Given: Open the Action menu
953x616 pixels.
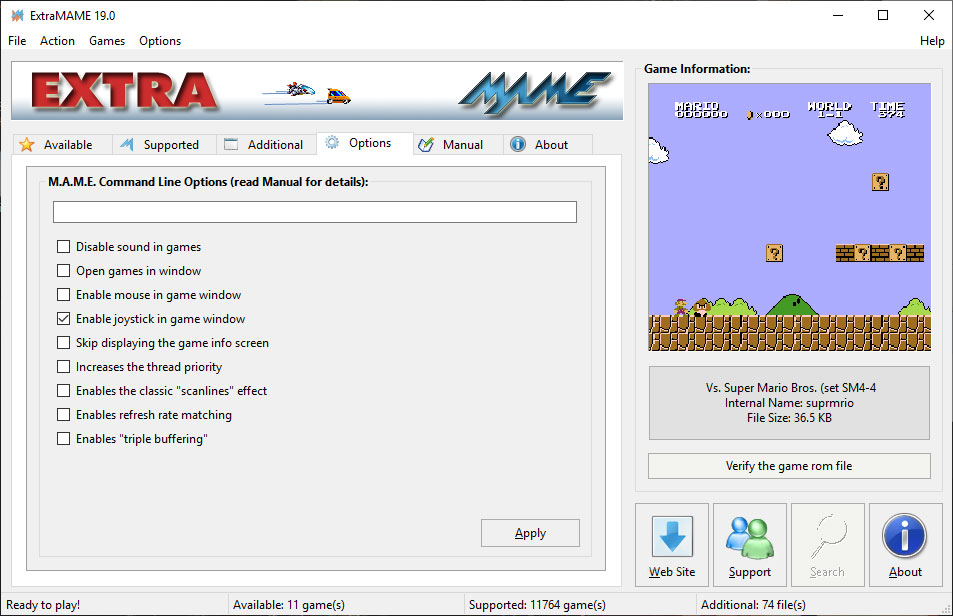Looking at the screenshot, I should [57, 41].
